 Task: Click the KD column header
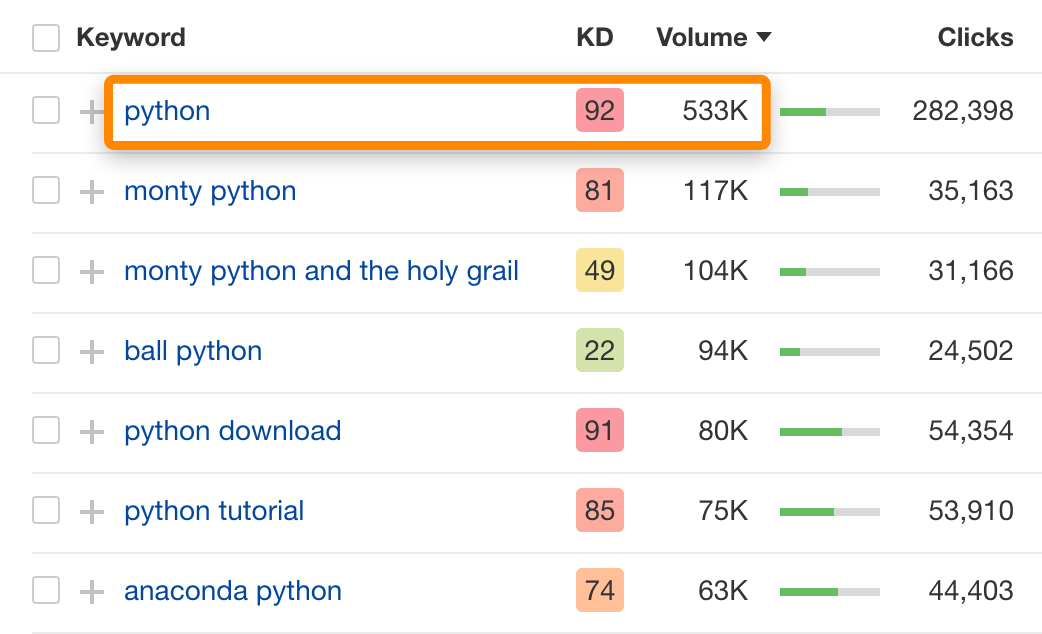596,37
